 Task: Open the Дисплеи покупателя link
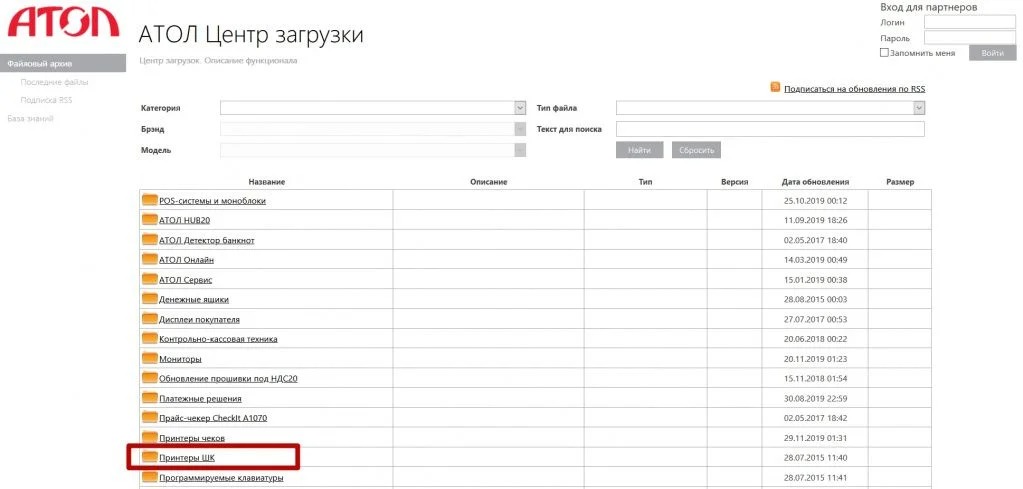coord(200,319)
